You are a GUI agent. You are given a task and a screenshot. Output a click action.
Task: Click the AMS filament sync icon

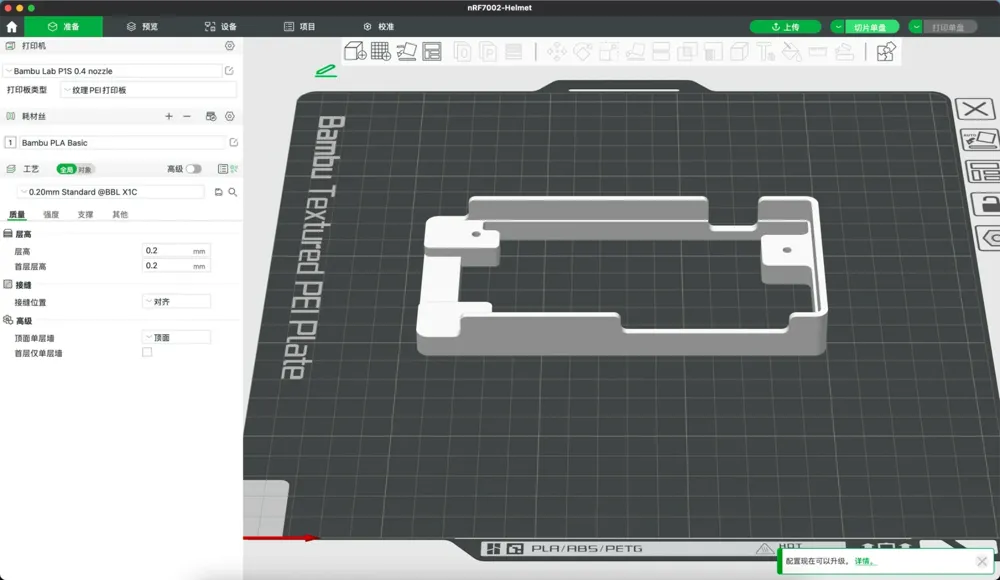[211, 116]
